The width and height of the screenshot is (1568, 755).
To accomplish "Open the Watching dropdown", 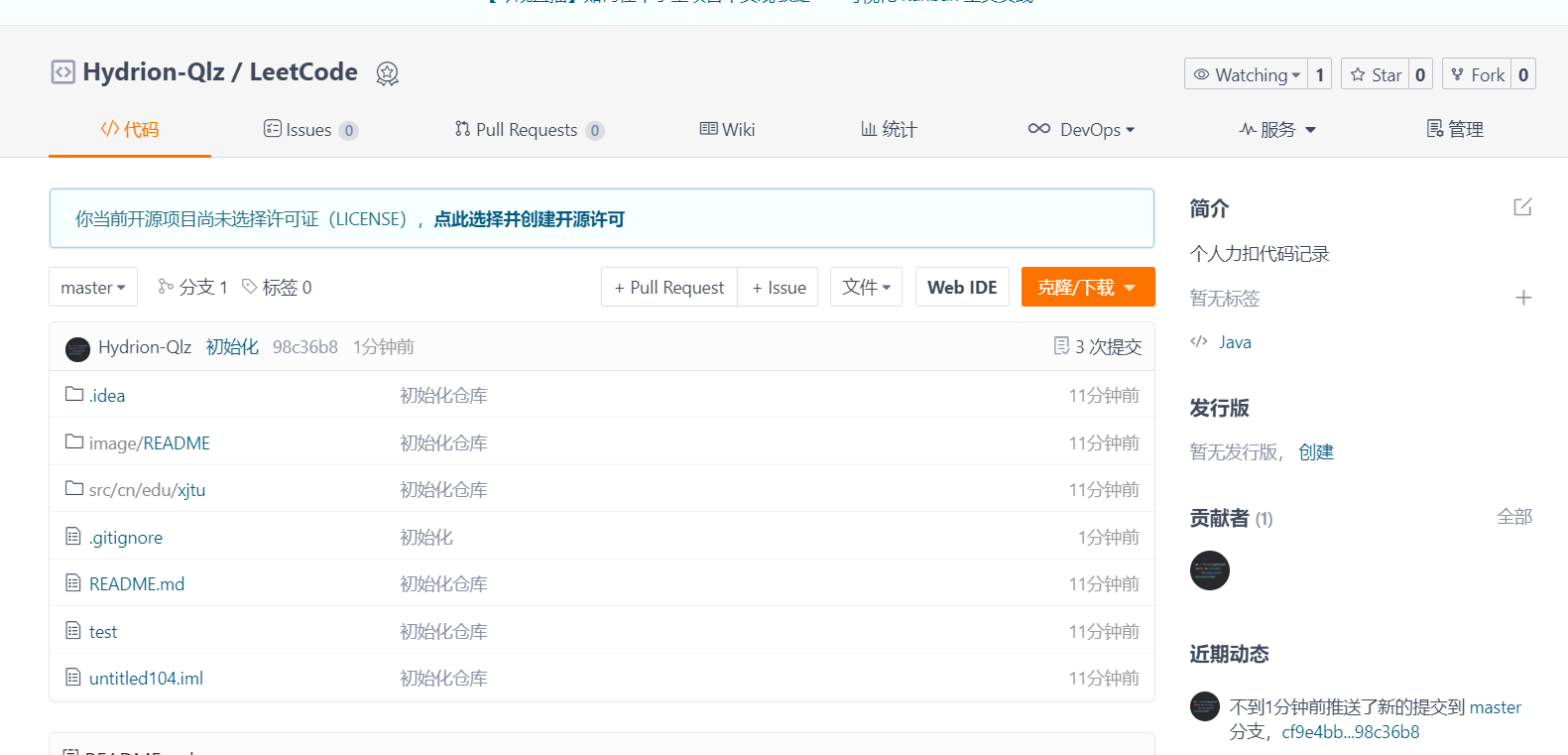I will click(x=1246, y=74).
